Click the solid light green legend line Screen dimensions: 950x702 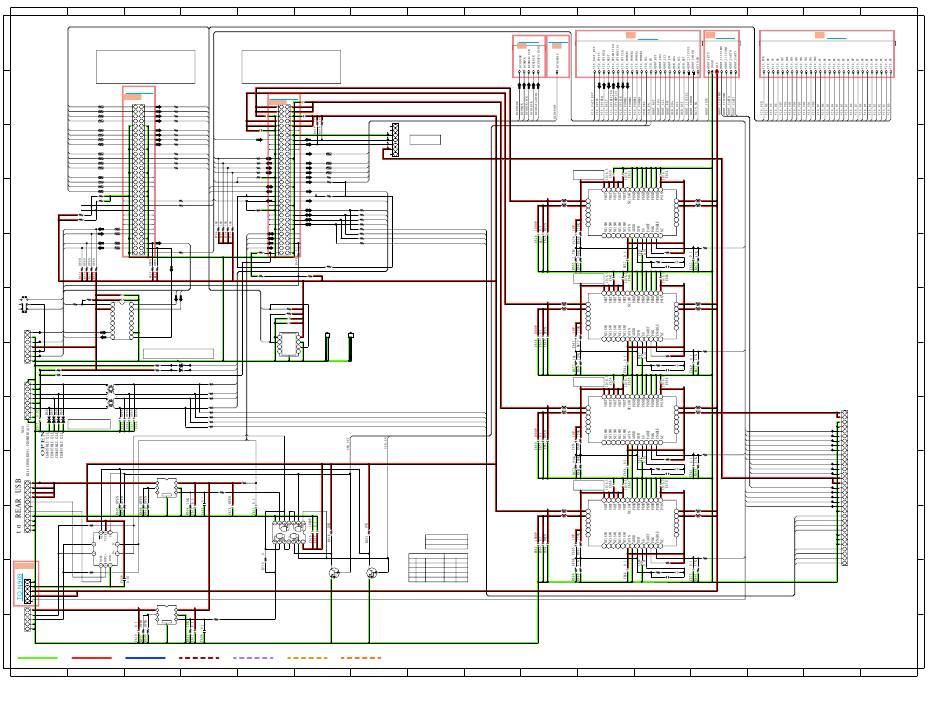38,659
